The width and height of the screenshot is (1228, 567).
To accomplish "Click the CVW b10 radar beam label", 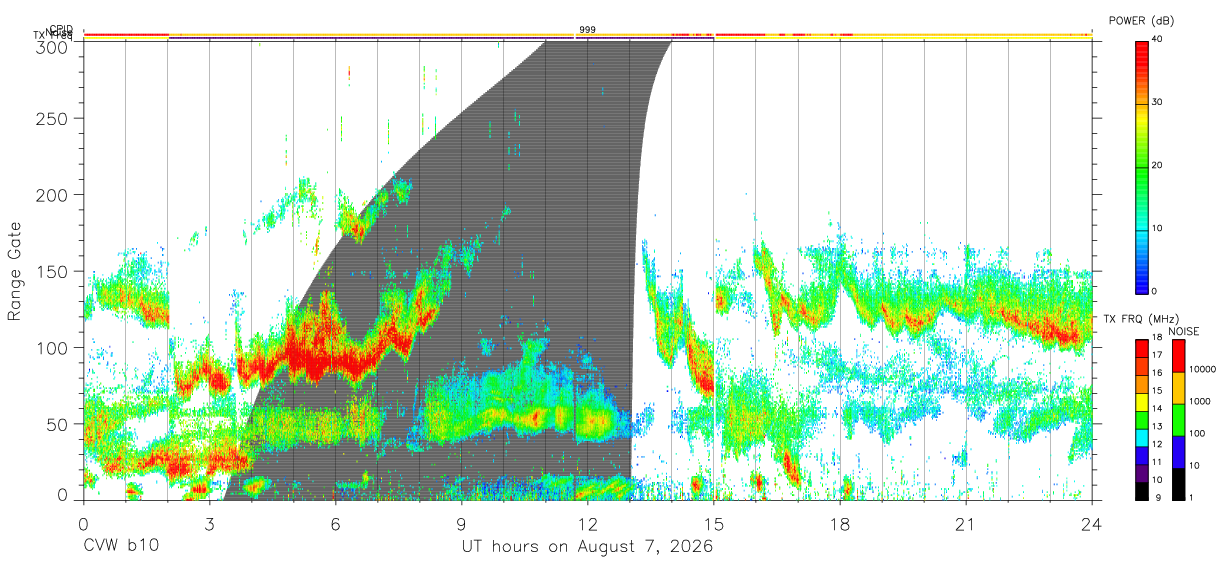I will pyautogui.click(x=120, y=547).
